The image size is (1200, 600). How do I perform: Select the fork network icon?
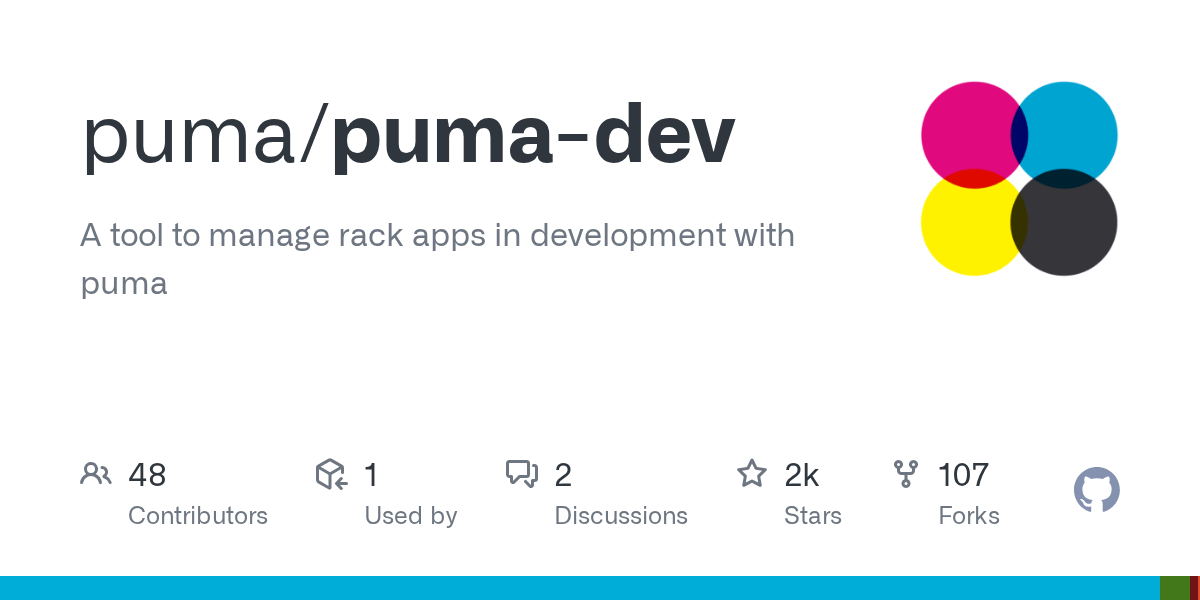906,474
